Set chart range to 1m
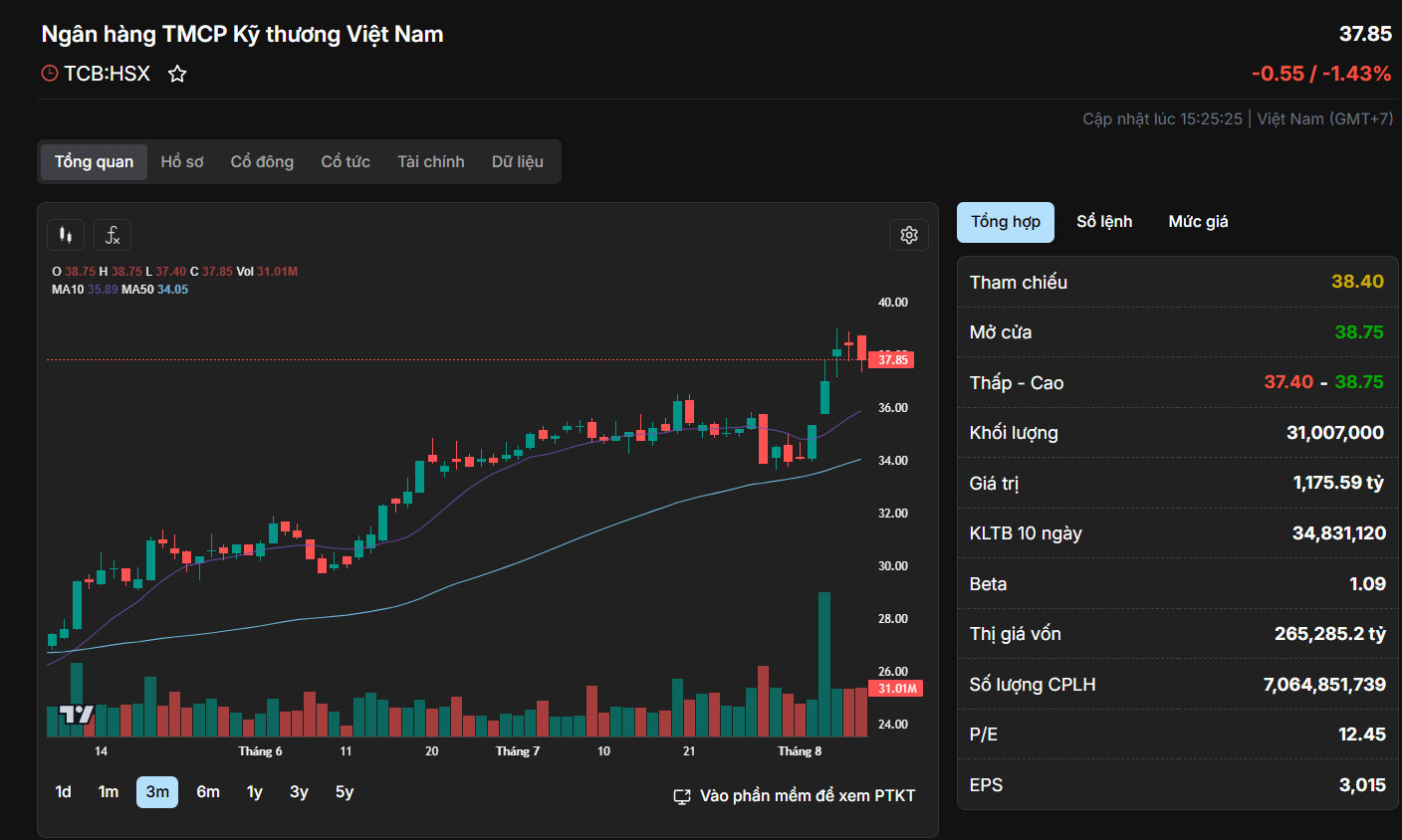Screen dimensions: 1402x840 pos(109,792)
